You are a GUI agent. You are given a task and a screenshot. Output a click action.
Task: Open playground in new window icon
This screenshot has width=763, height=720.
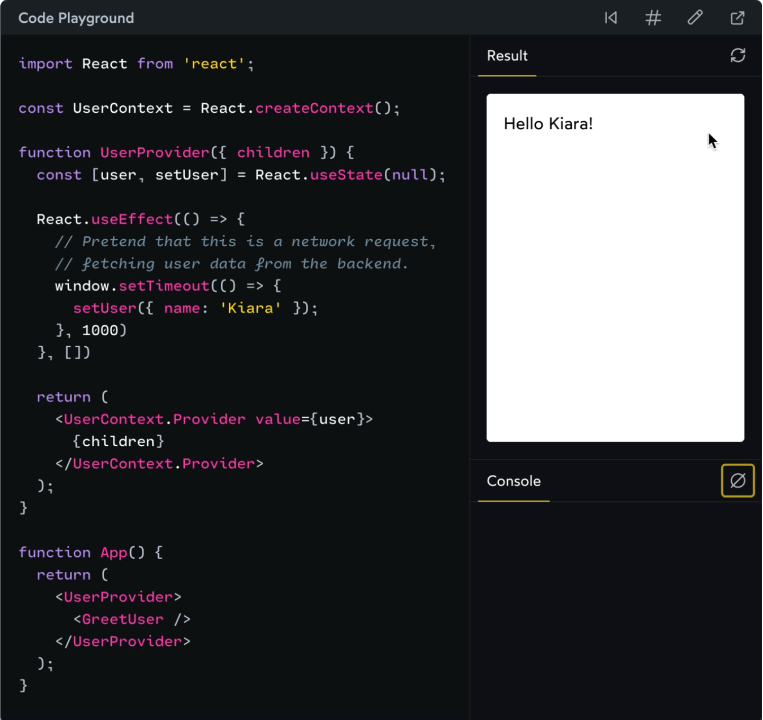click(x=737, y=18)
